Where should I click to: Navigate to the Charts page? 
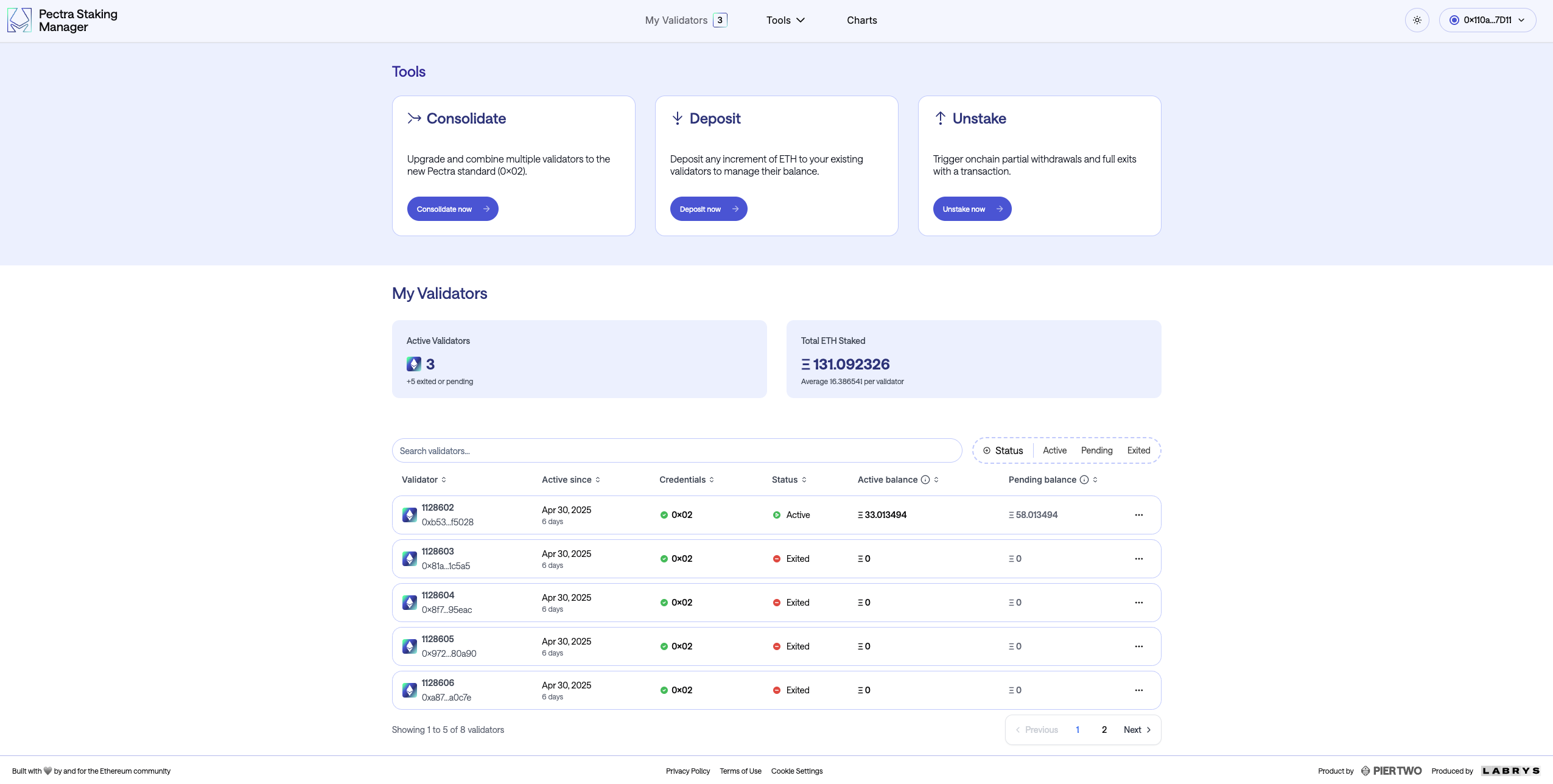[861, 20]
